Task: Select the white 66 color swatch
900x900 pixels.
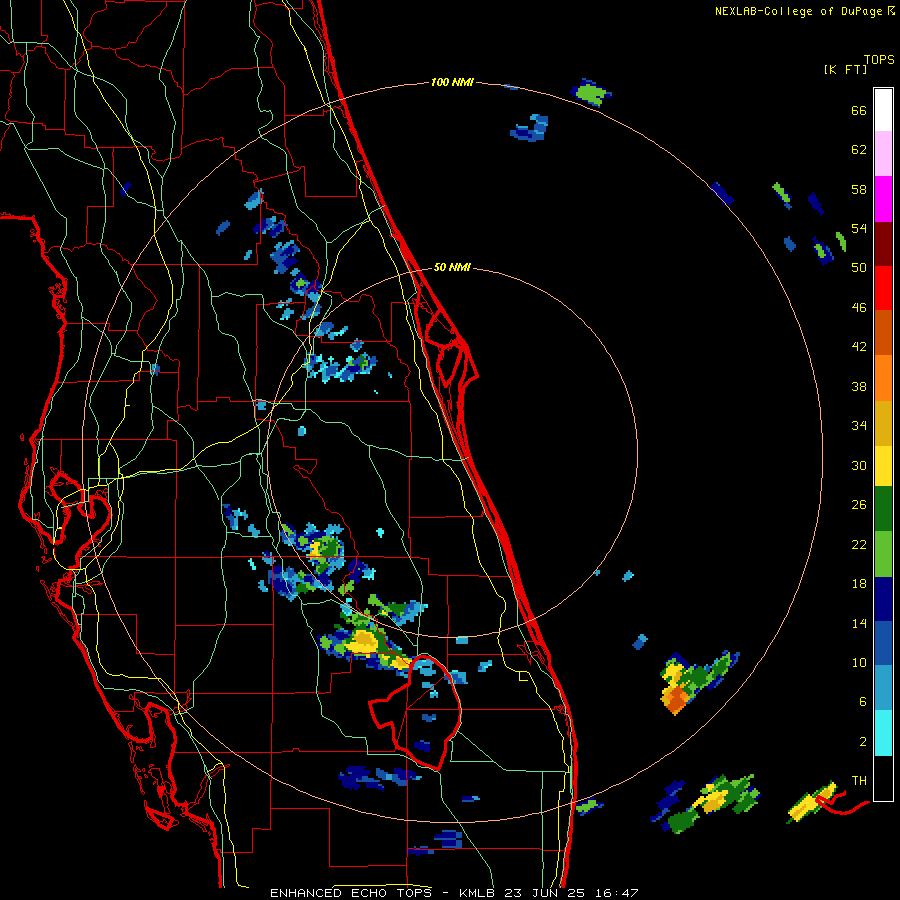Action: pyautogui.click(x=883, y=110)
